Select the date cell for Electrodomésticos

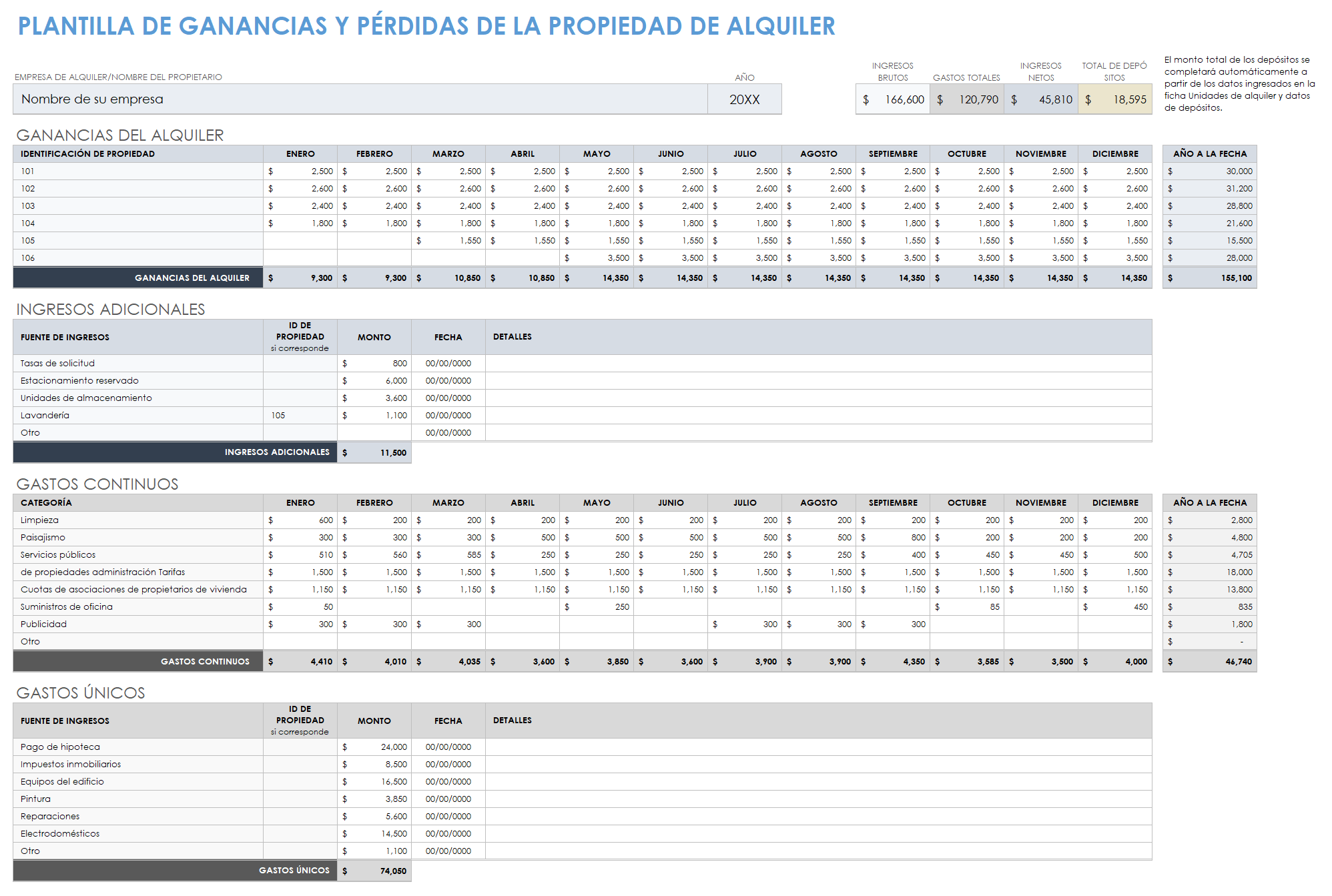(x=448, y=834)
